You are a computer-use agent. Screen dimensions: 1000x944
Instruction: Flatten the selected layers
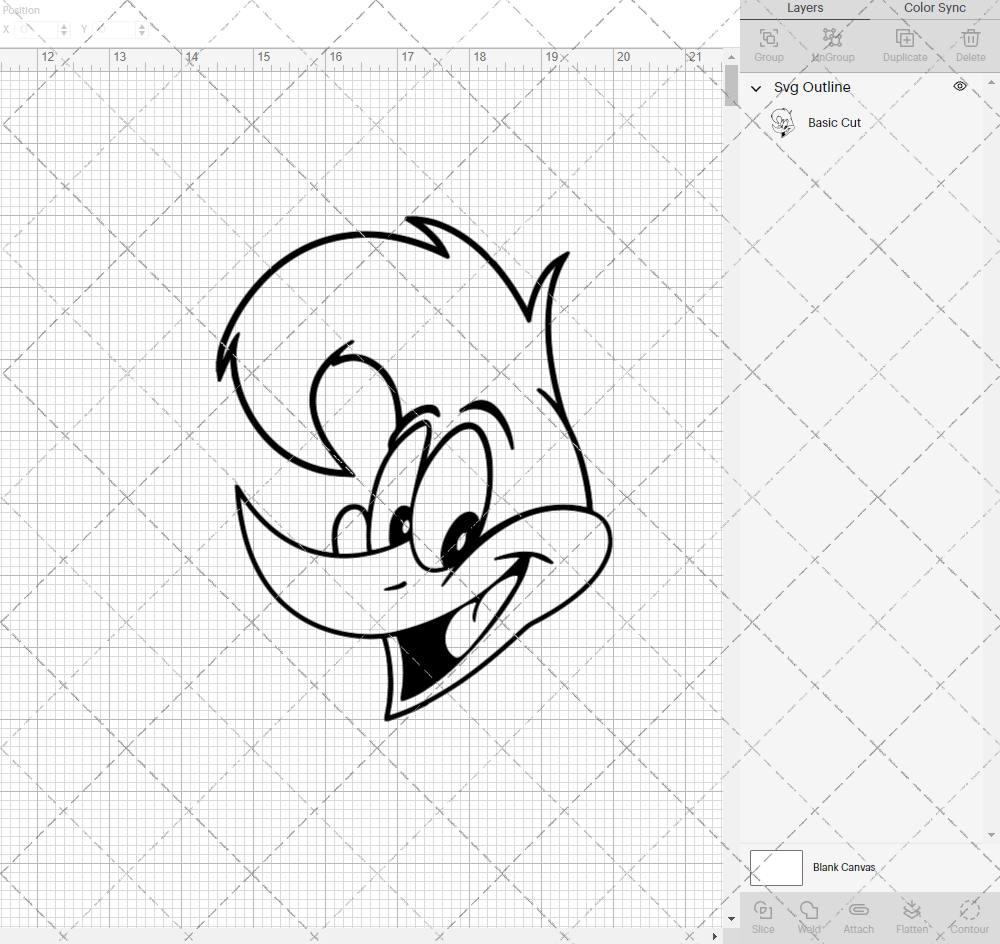(912, 915)
